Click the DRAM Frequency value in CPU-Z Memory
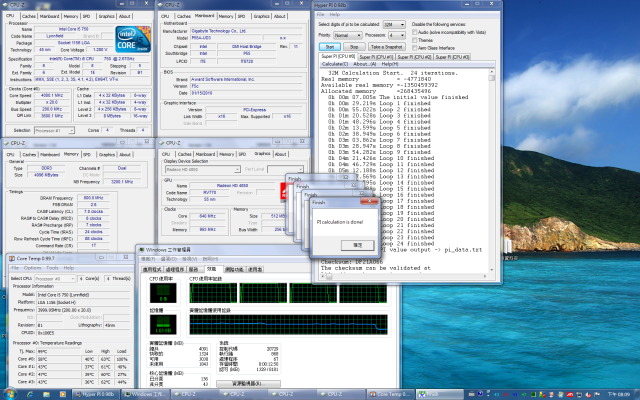This screenshot has width=640, height=400. point(93,198)
